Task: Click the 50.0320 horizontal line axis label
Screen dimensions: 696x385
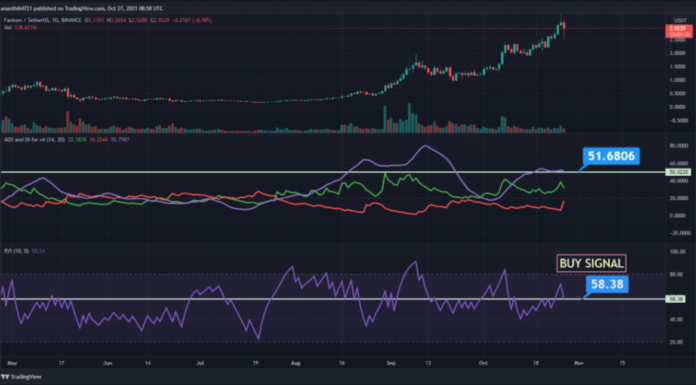Action: [678, 172]
